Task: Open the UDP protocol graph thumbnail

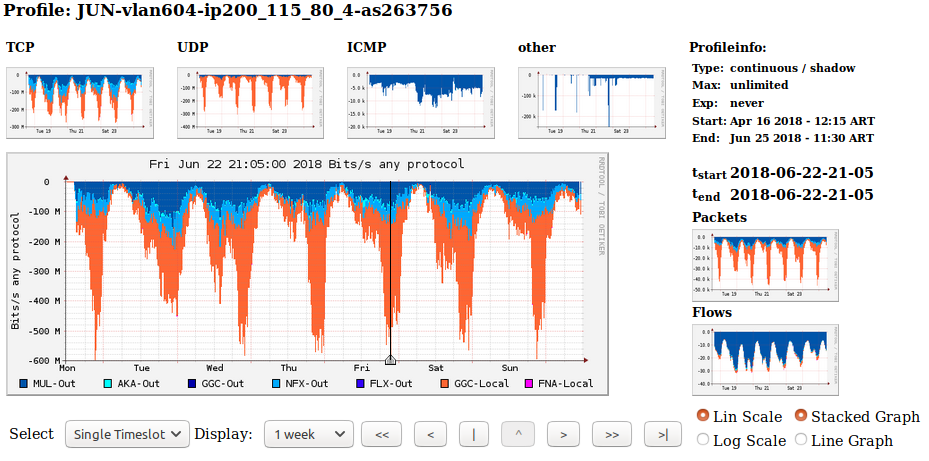Action: (252, 102)
